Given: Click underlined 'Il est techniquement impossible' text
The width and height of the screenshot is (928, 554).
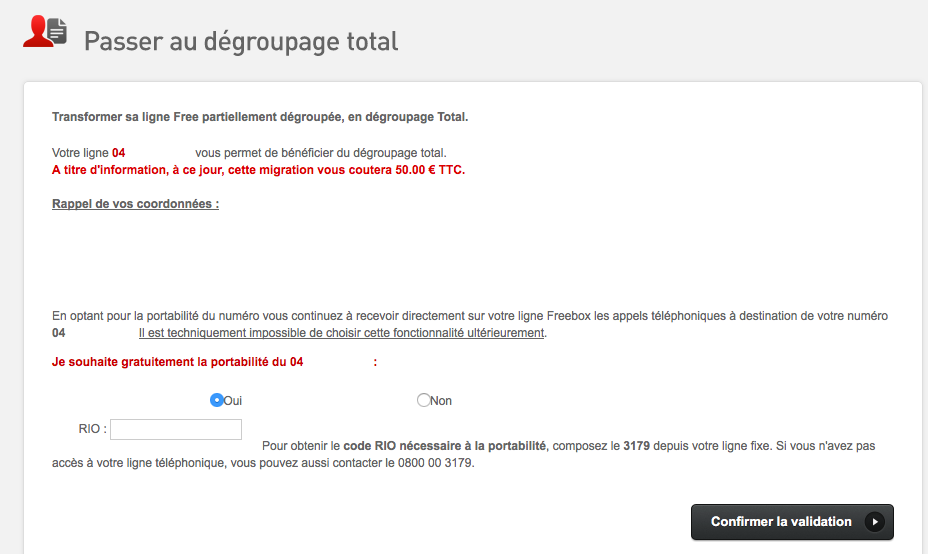Looking at the screenshot, I should pyautogui.click(x=341, y=333).
